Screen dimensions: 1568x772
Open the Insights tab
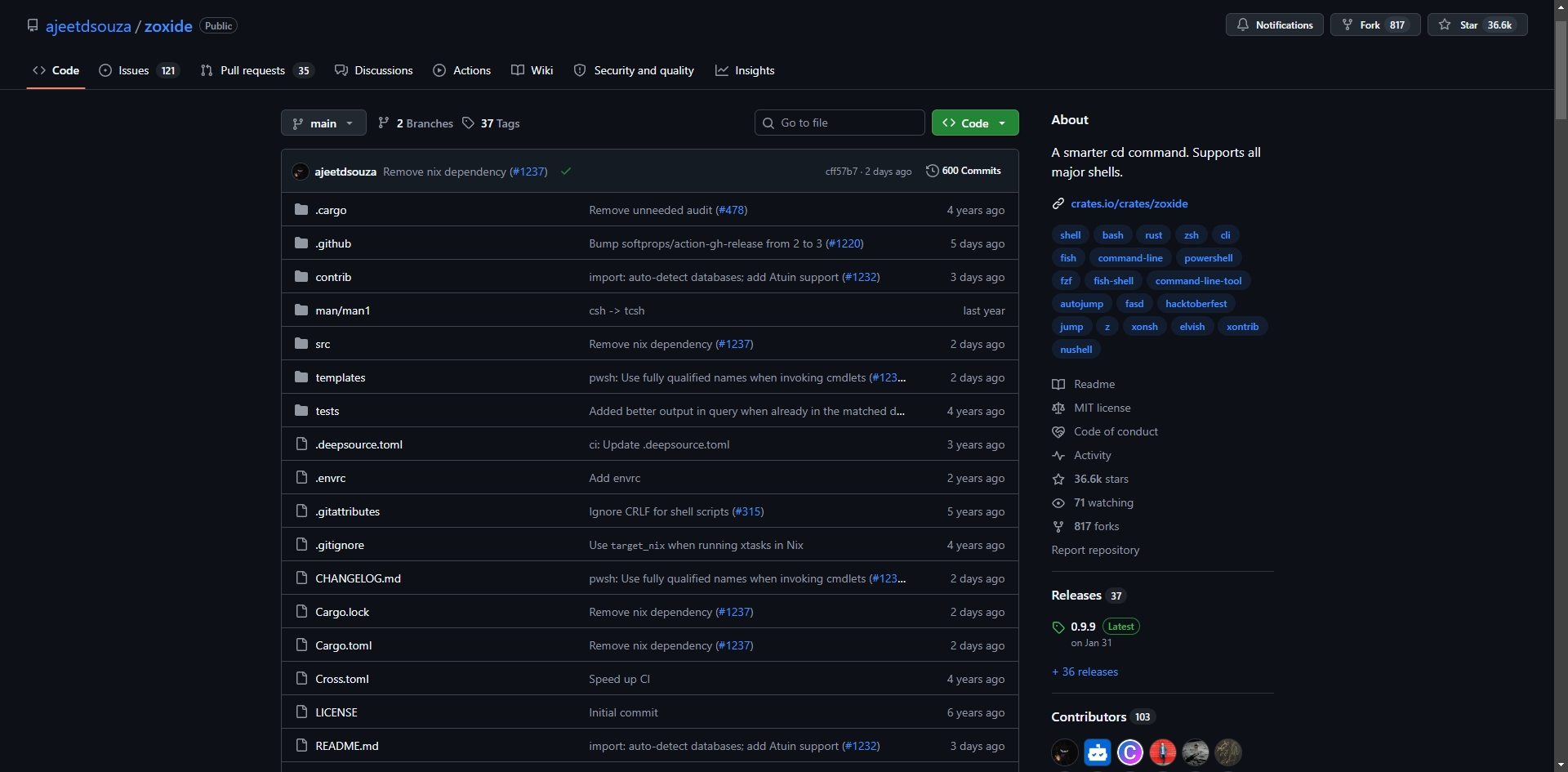click(745, 70)
